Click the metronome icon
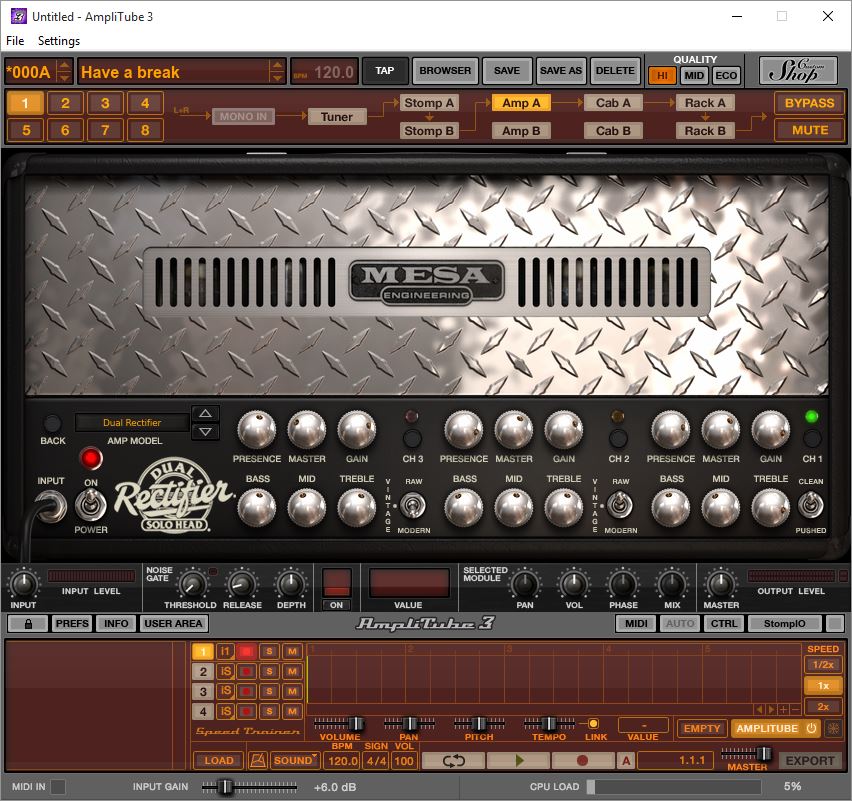Screen dimensions: 852x801 [258, 760]
